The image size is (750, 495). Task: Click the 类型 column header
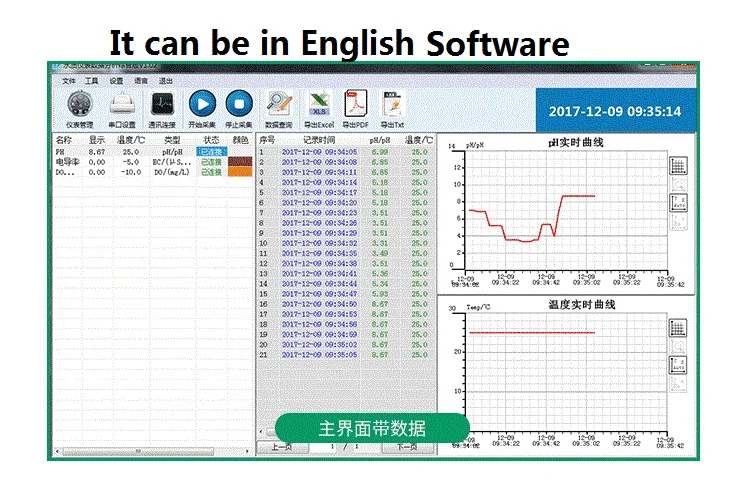172,140
